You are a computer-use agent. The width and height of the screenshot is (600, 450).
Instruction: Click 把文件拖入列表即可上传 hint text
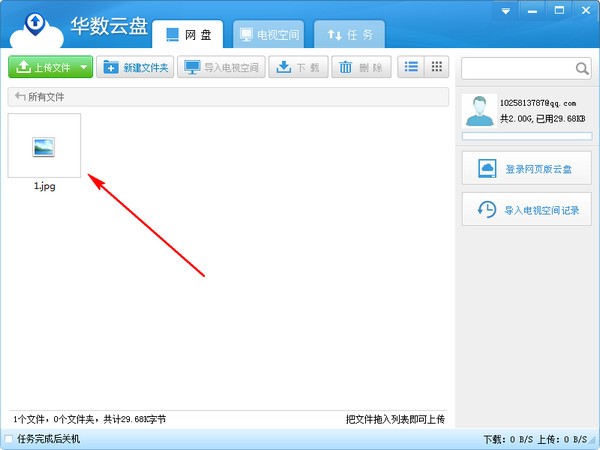point(395,419)
